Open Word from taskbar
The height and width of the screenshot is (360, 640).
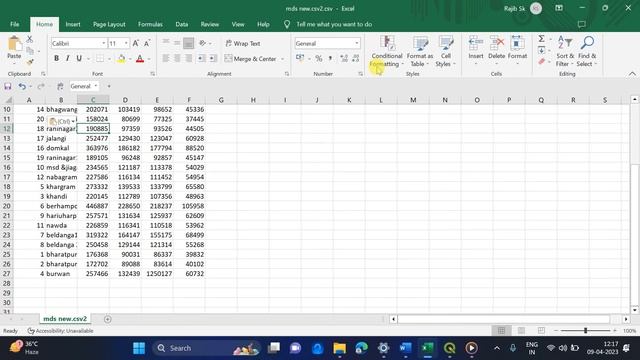[405, 348]
